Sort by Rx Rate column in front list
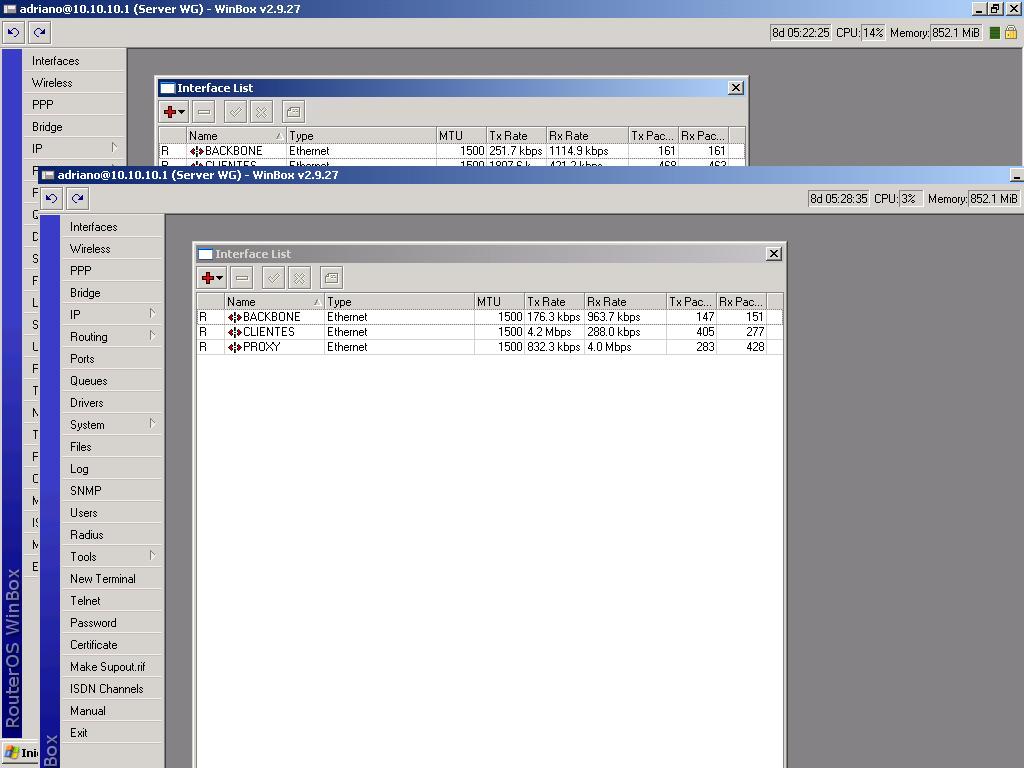Viewport: 1024px width, 768px height. coord(625,302)
